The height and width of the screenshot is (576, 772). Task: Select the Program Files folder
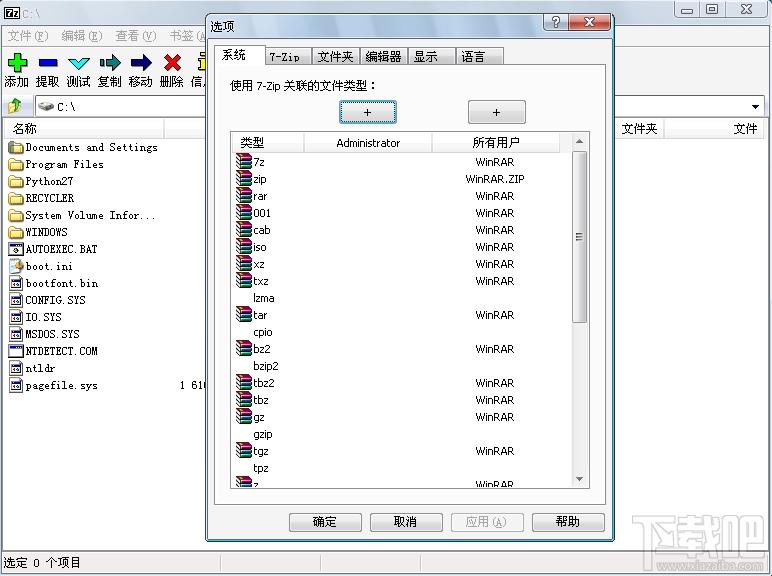click(x=57, y=164)
